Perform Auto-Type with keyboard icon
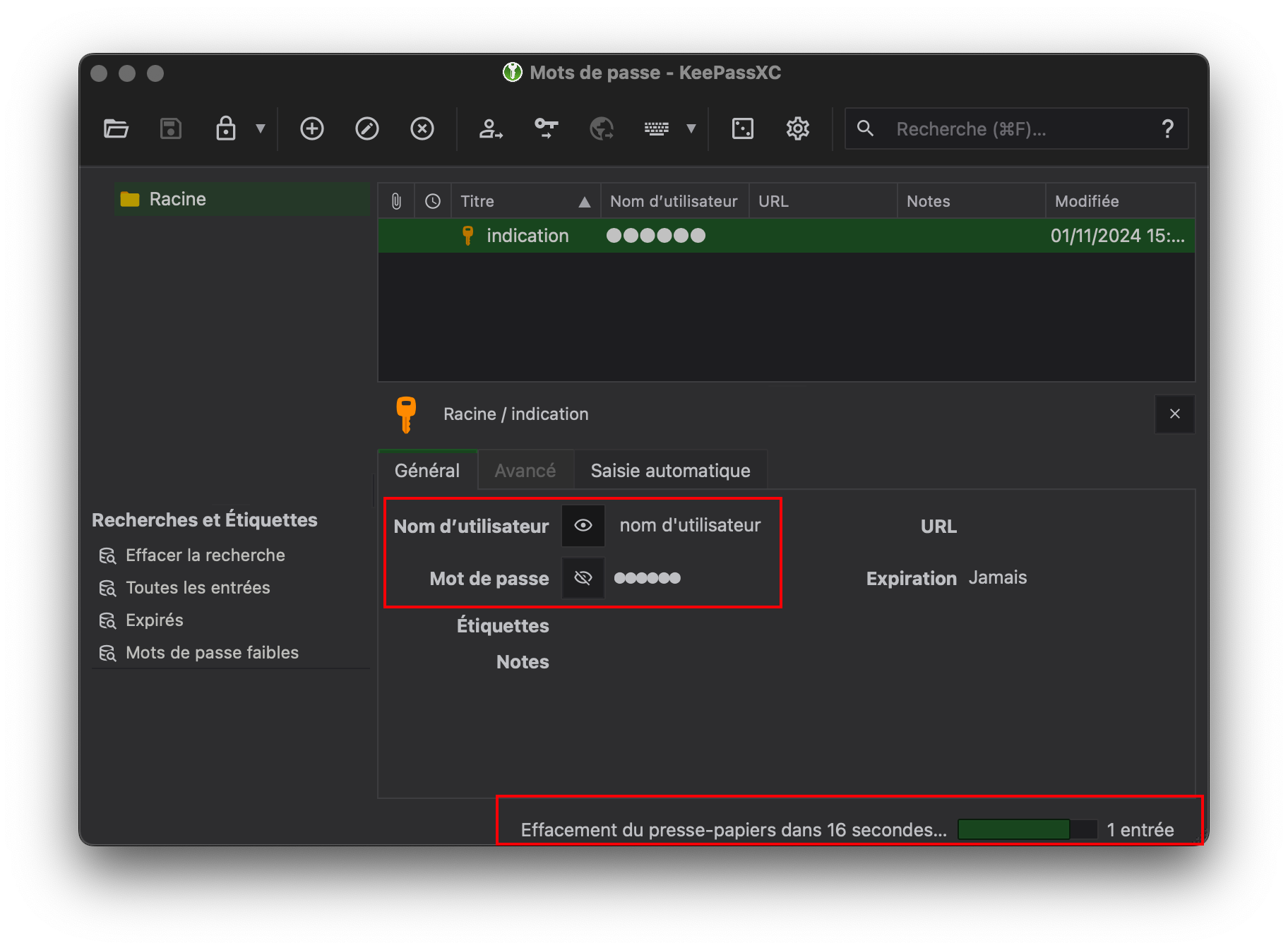The height and width of the screenshot is (950, 1288). pos(656,129)
